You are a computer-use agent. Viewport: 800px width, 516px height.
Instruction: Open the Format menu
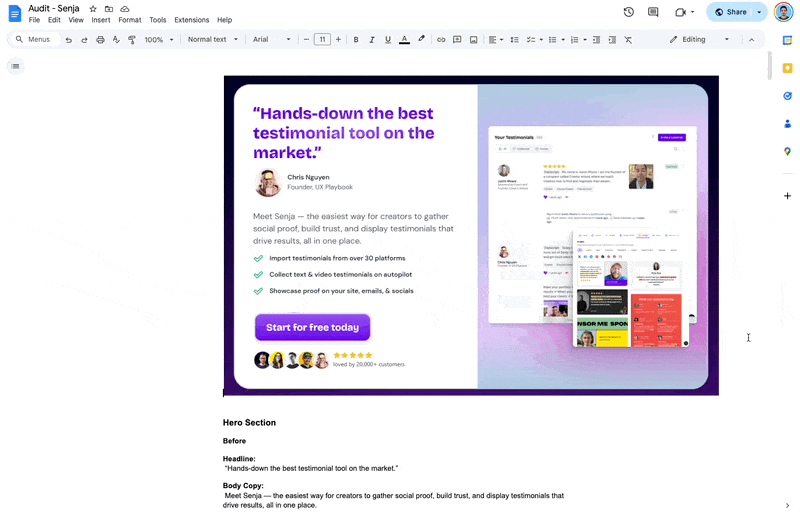coord(130,20)
